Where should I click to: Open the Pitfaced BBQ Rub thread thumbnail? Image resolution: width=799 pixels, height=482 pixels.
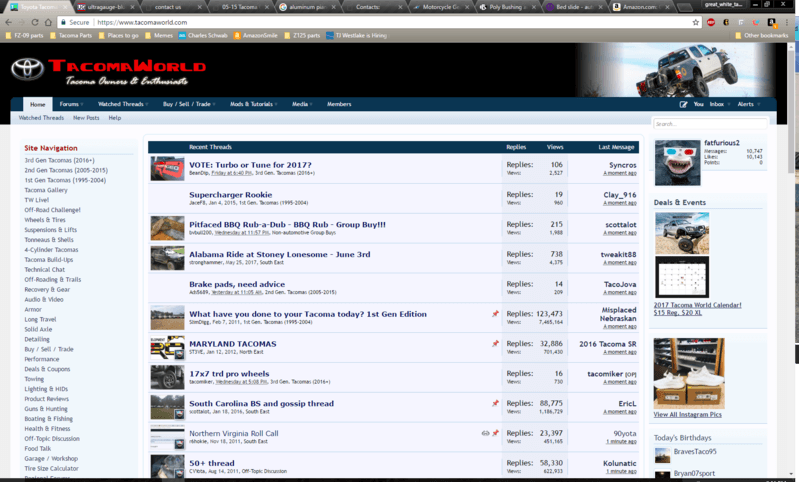[167, 228]
